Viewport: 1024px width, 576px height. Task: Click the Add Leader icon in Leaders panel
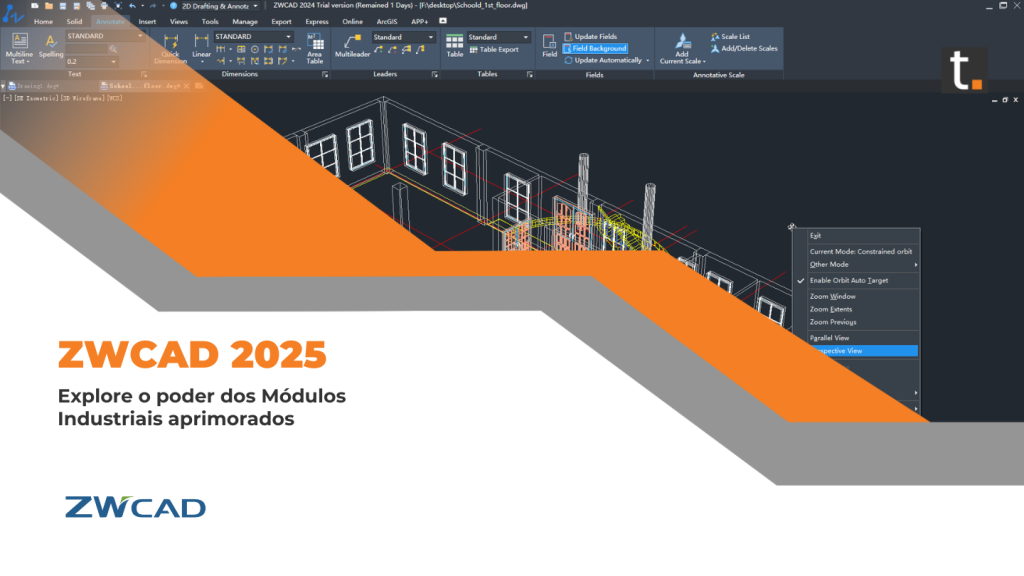tap(378, 50)
